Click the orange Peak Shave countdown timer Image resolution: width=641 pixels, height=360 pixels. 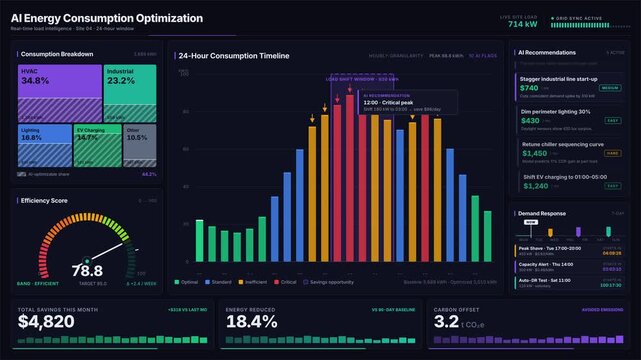pos(612,253)
